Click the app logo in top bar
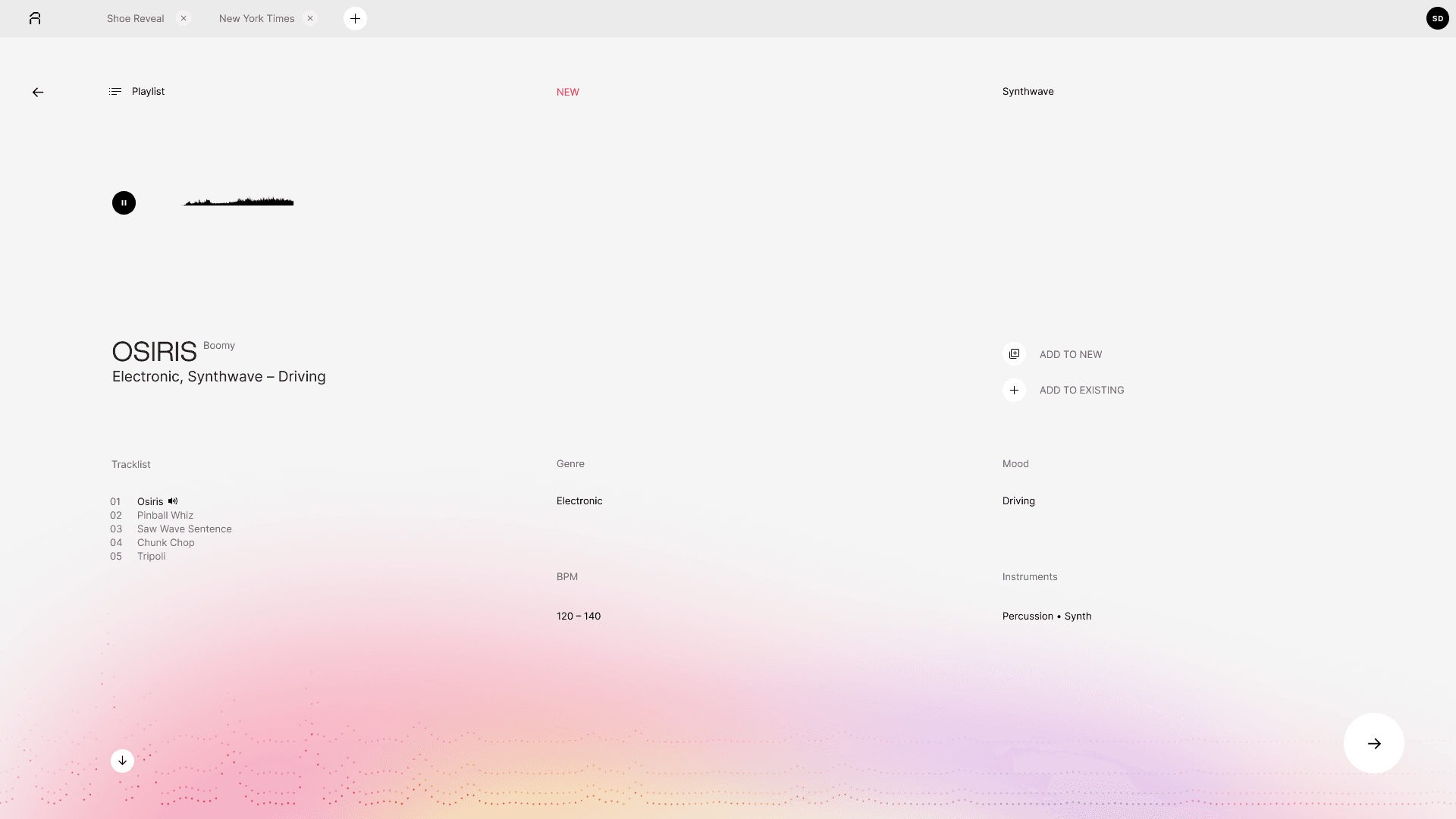1456x819 pixels. click(35, 19)
